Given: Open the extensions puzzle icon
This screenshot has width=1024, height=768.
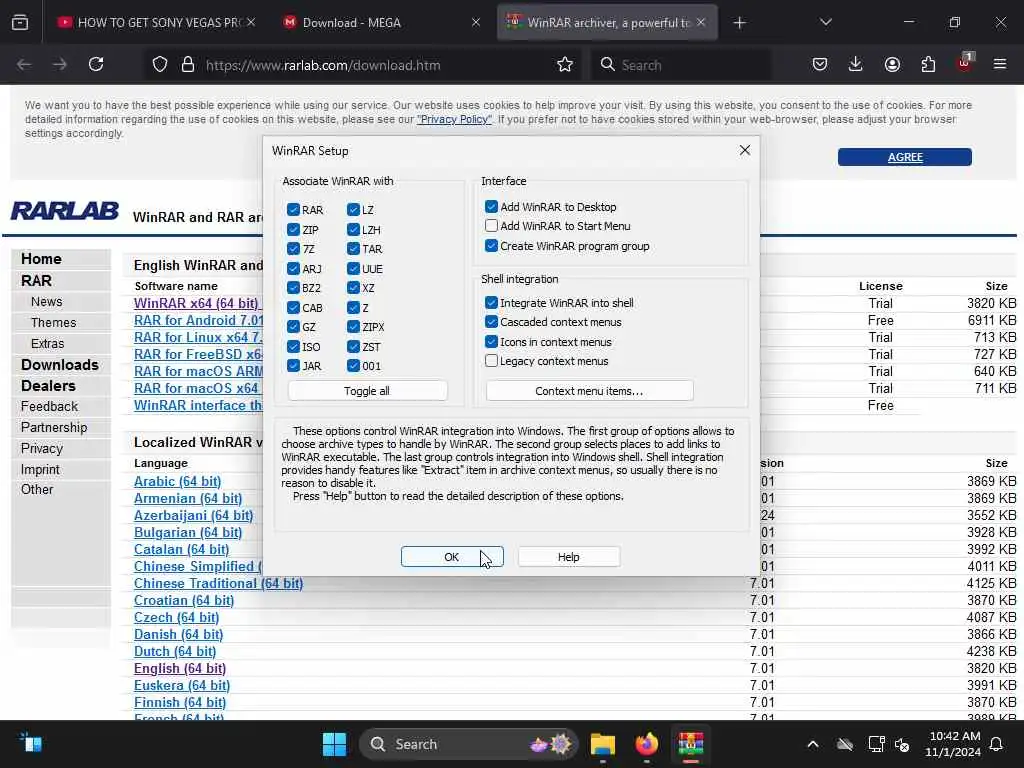Looking at the screenshot, I should 928,64.
